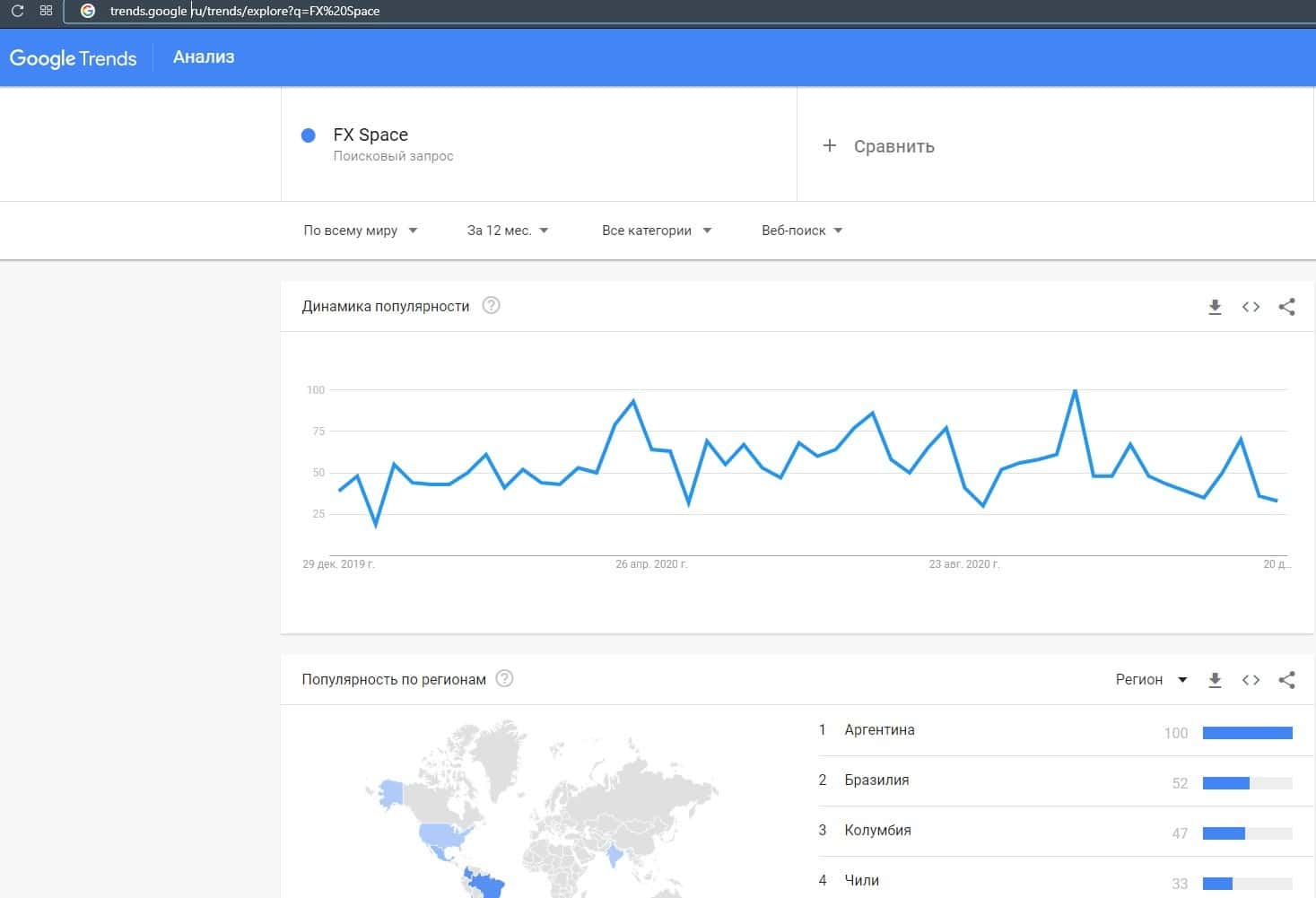
Task: Open the Анализ section in header
Action: coord(204,57)
